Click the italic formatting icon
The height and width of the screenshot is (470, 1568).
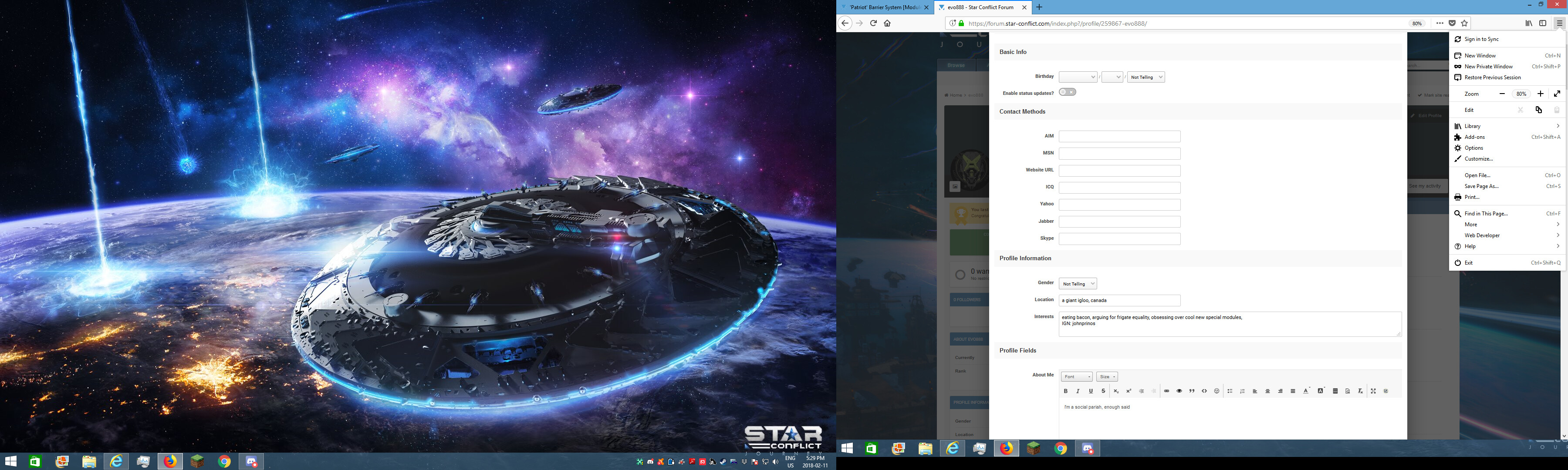pos(1078,391)
